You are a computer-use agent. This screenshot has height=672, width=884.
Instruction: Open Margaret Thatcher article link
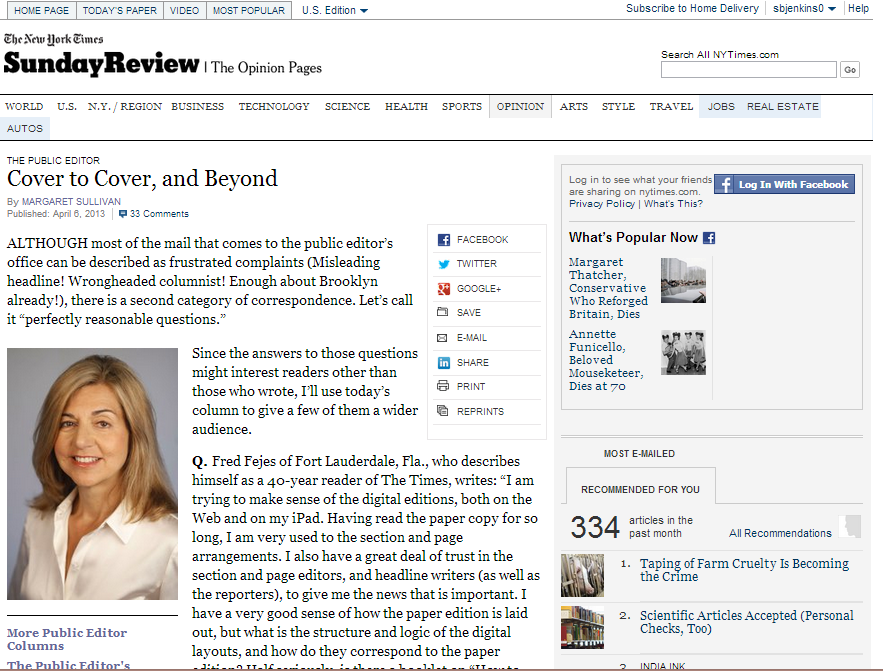(x=608, y=288)
